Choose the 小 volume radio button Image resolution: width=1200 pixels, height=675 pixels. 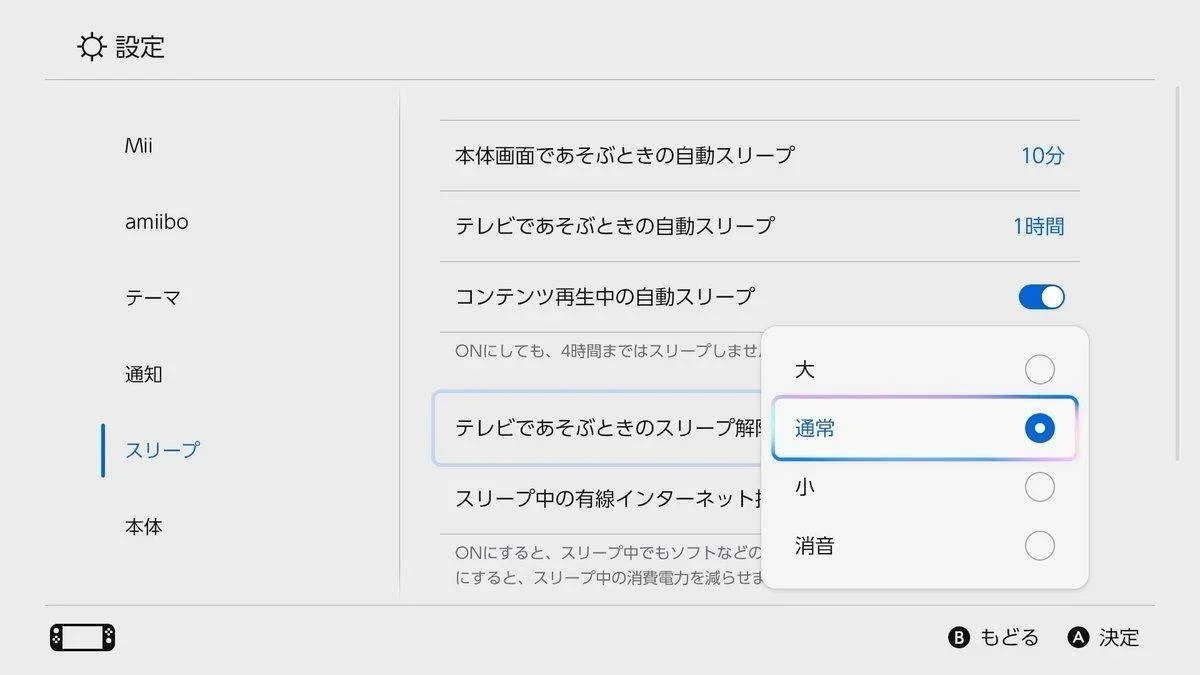point(1040,487)
